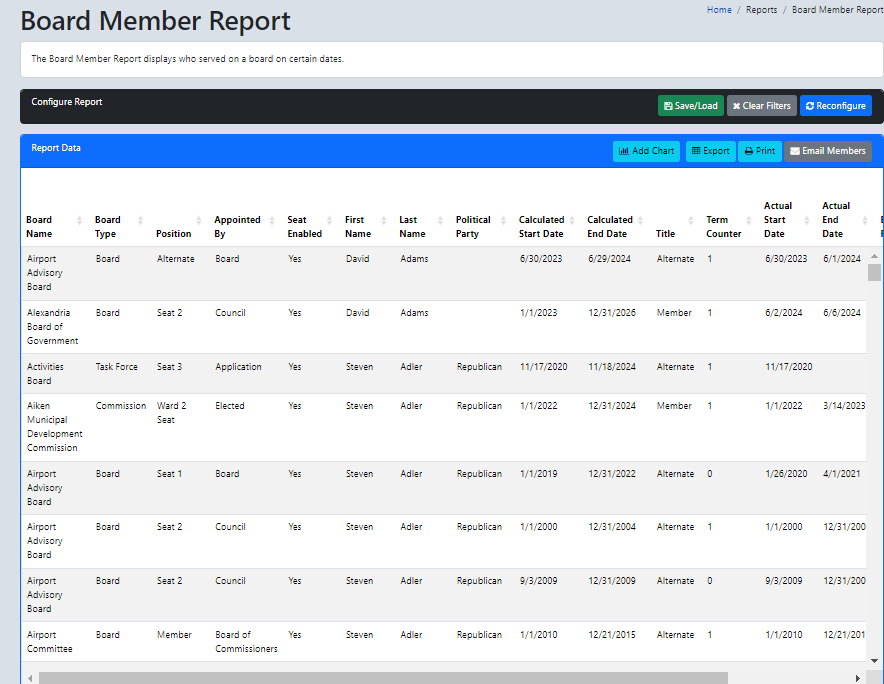Click the 12/21/2015 calculated end date
Image resolution: width=884 pixels, height=684 pixels.
coord(612,634)
